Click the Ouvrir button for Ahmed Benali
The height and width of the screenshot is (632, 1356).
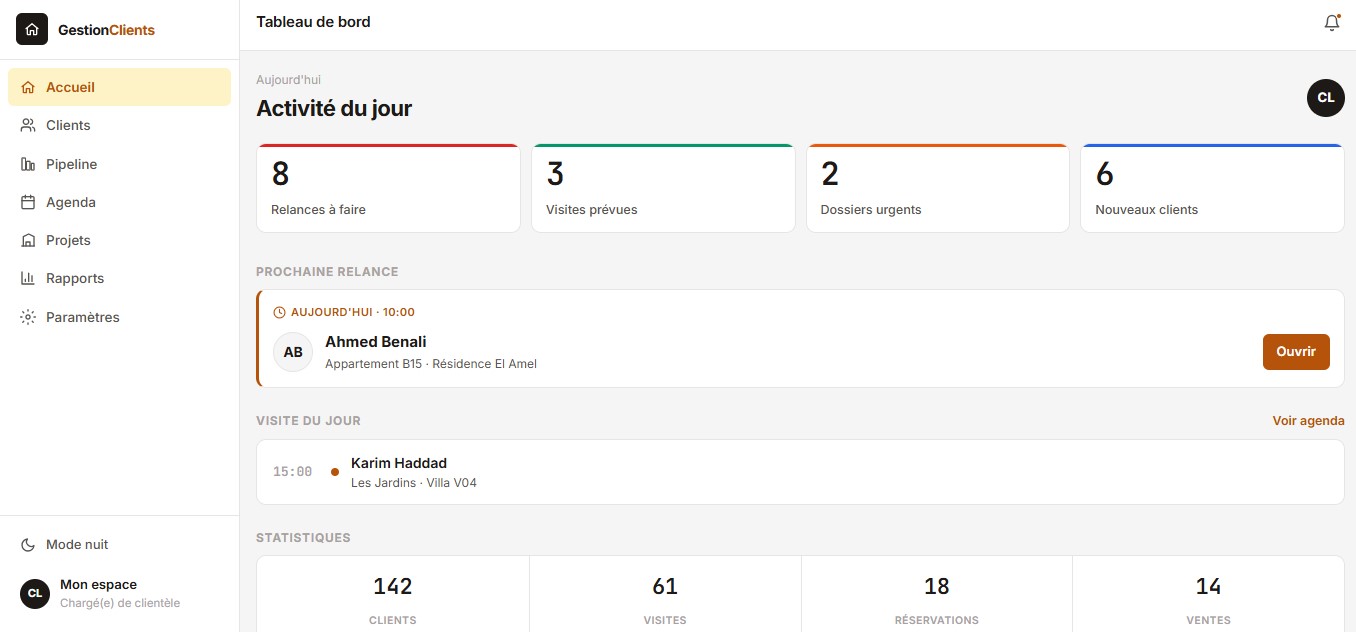(x=1296, y=352)
